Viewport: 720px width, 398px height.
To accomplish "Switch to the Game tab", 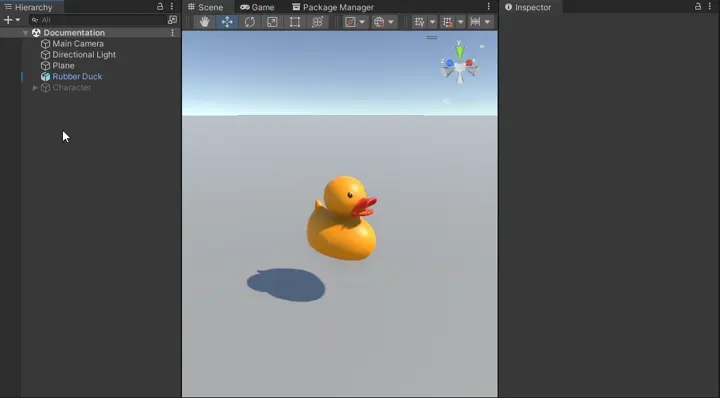I will 257,7.
